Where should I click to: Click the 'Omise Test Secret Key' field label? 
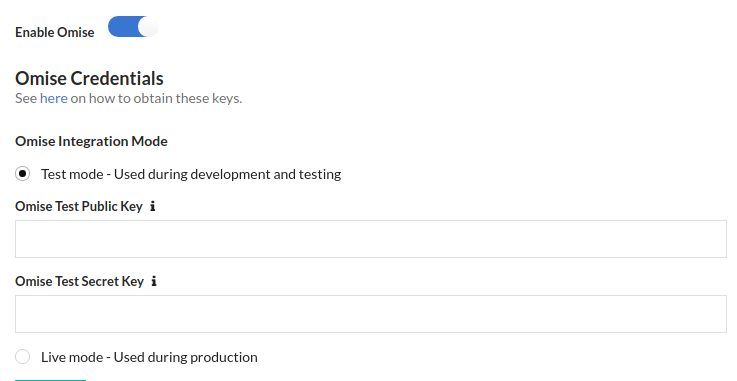coord(79,281)
